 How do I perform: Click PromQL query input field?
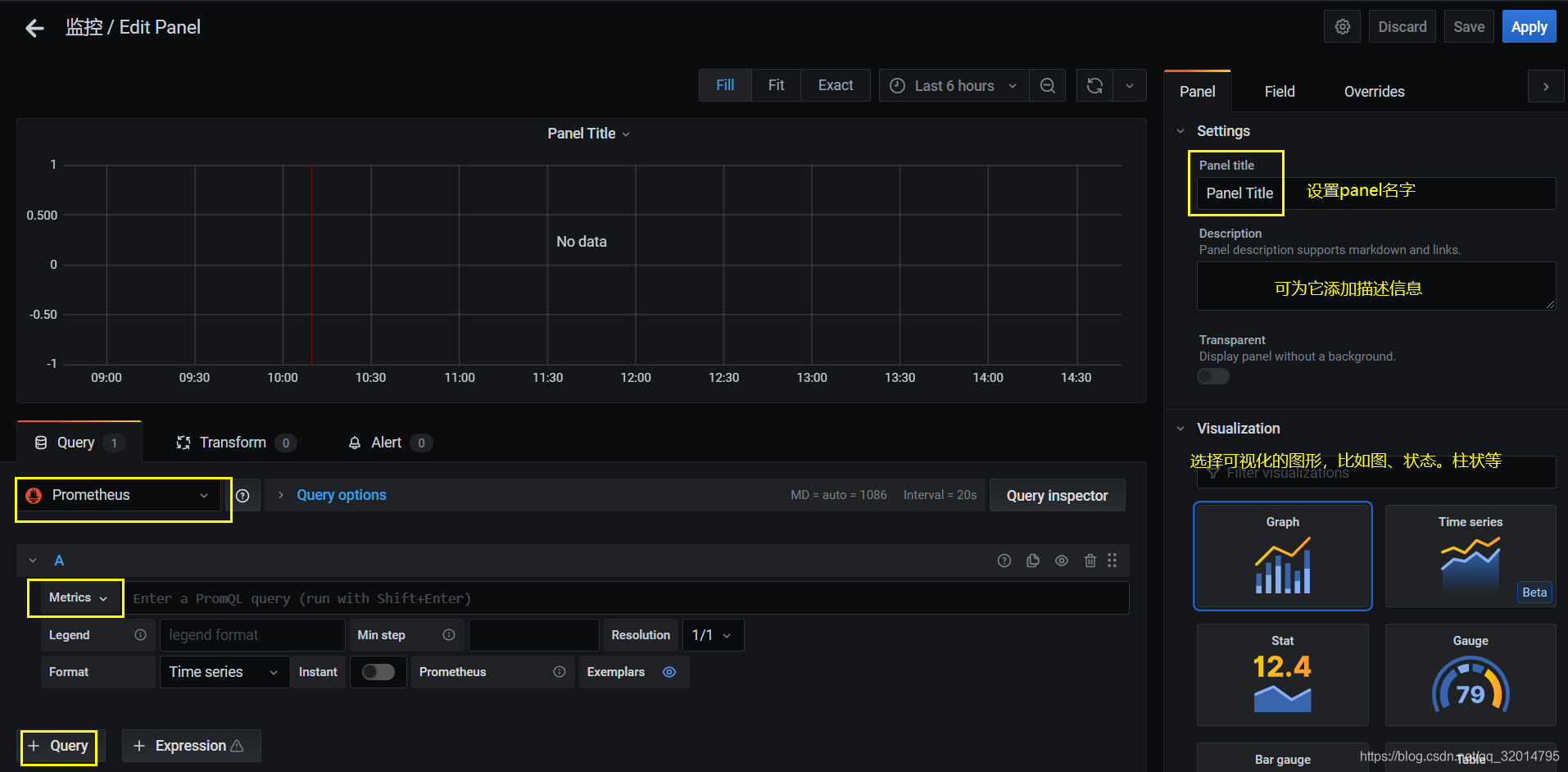point(627,598)
